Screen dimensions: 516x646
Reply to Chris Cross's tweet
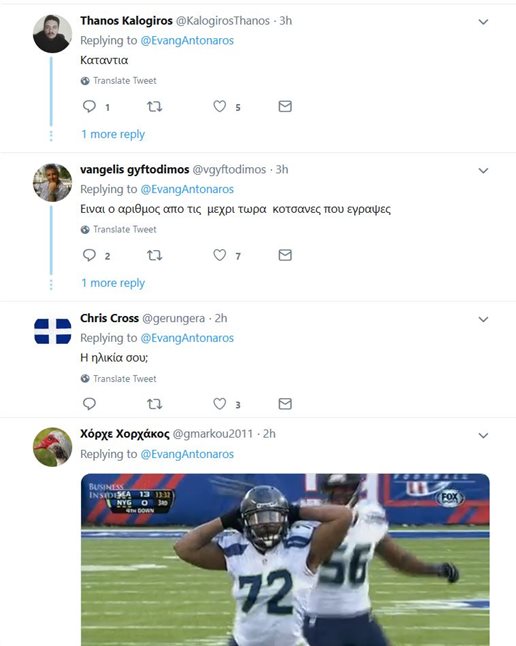(x=89, y=404)
